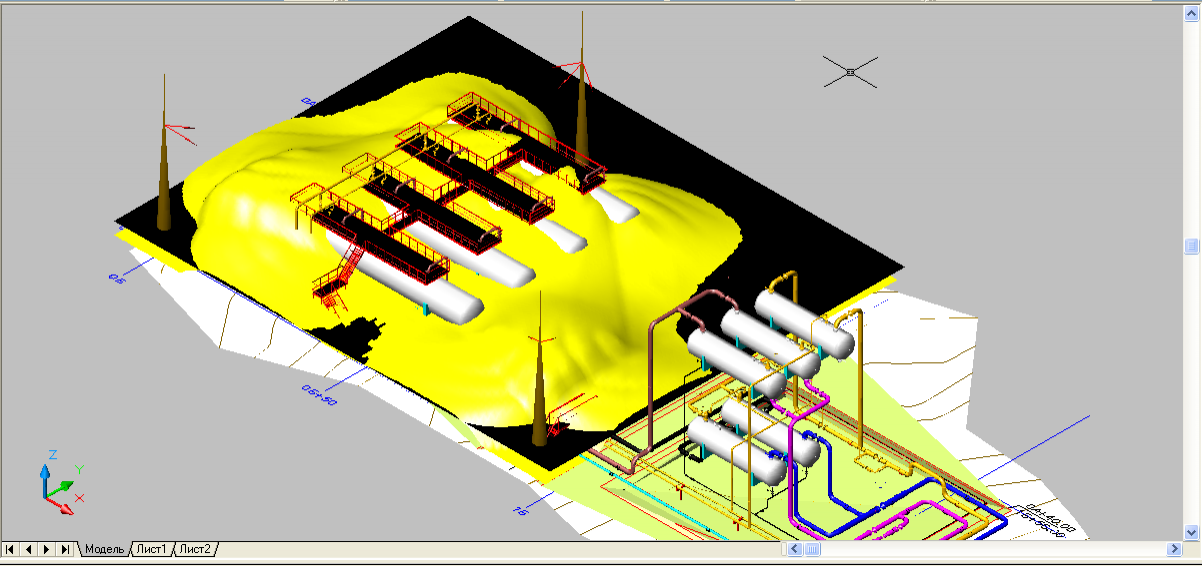Screen dimensions: 1202x566
Task: Click the vertical scrollbar thumb
Action: click(1192, 246)
